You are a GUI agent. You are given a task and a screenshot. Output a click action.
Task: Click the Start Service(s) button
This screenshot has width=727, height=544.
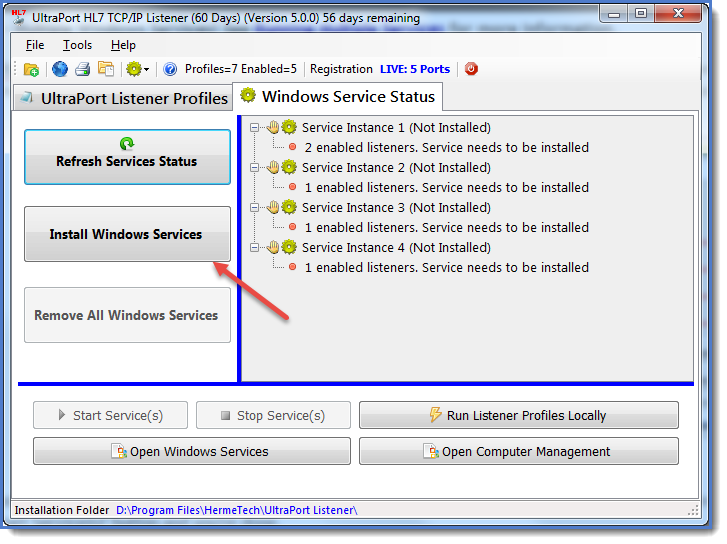110,415
